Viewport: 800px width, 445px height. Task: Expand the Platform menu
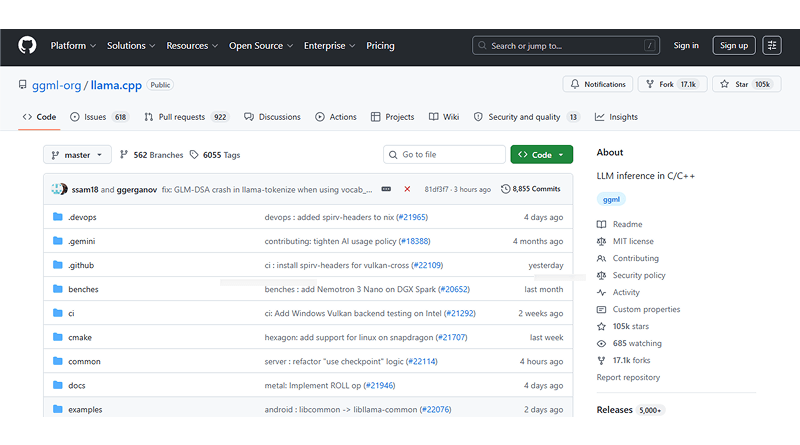73,46
